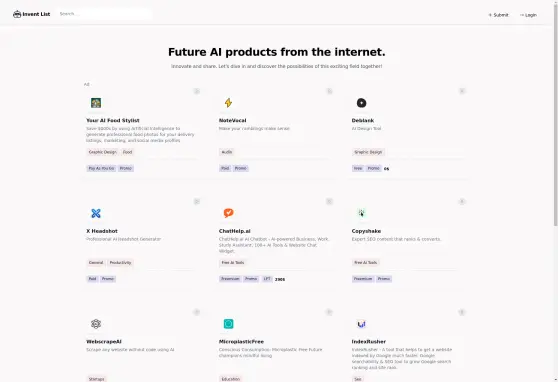558x382 pixels.
Task: Toggle bookmark icon on Copyshake card
Action: click(462, 202)
